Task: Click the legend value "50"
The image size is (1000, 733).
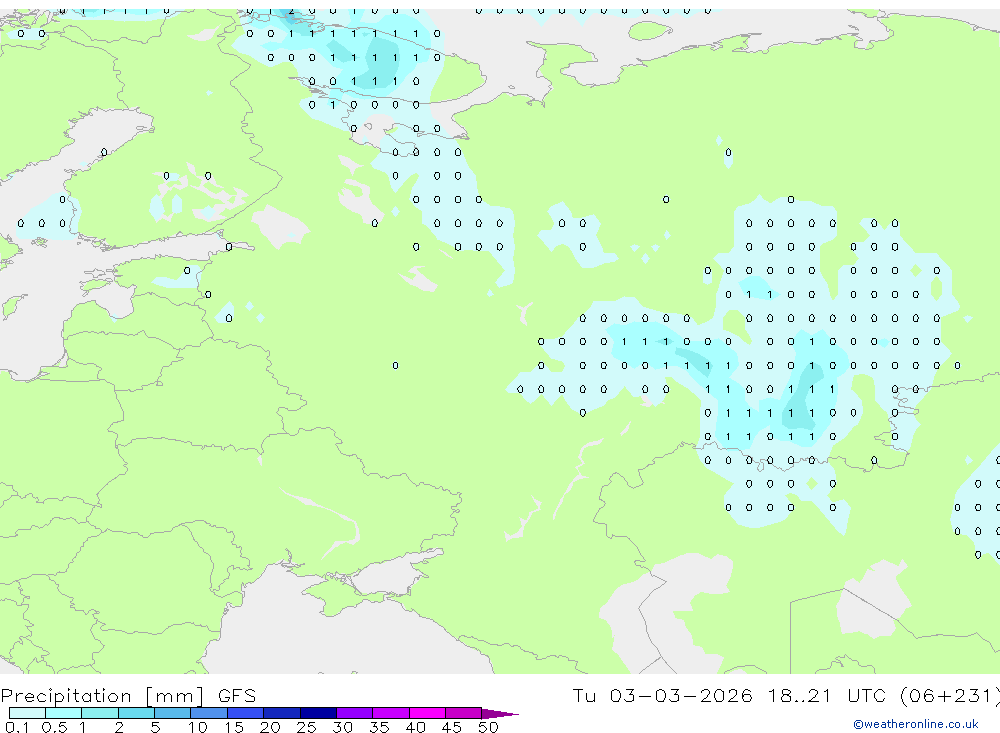Action: click(488, 727)
